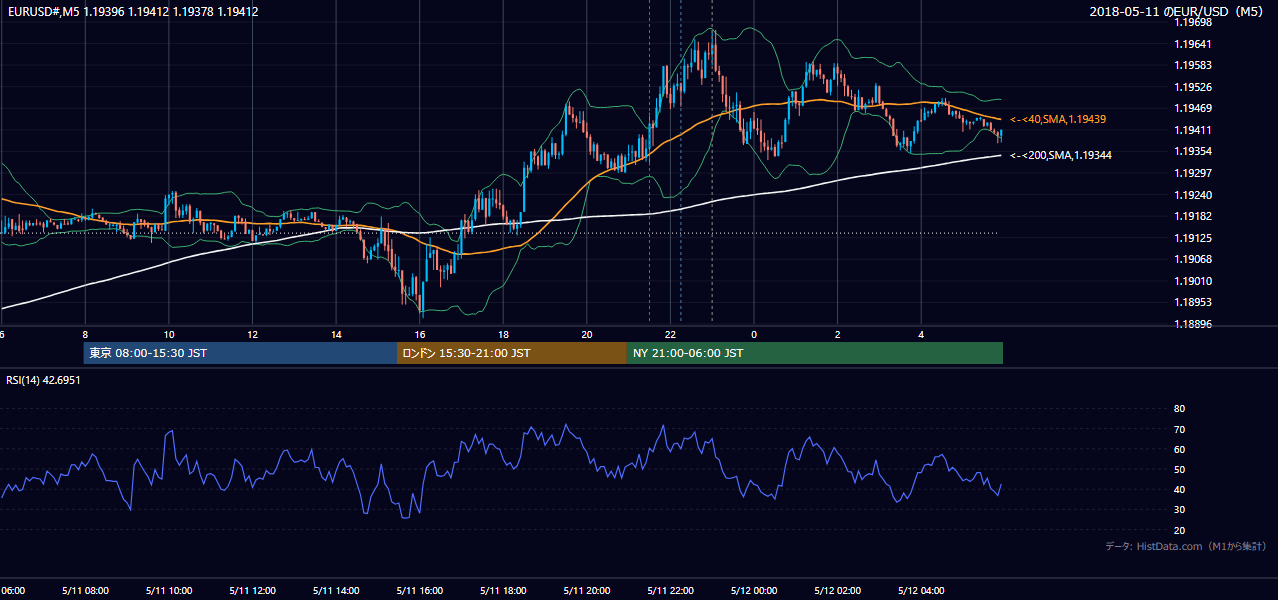1278x600 pixels.
Task: Click hour label 16 under price chart
Action: [x=420, y=334]
